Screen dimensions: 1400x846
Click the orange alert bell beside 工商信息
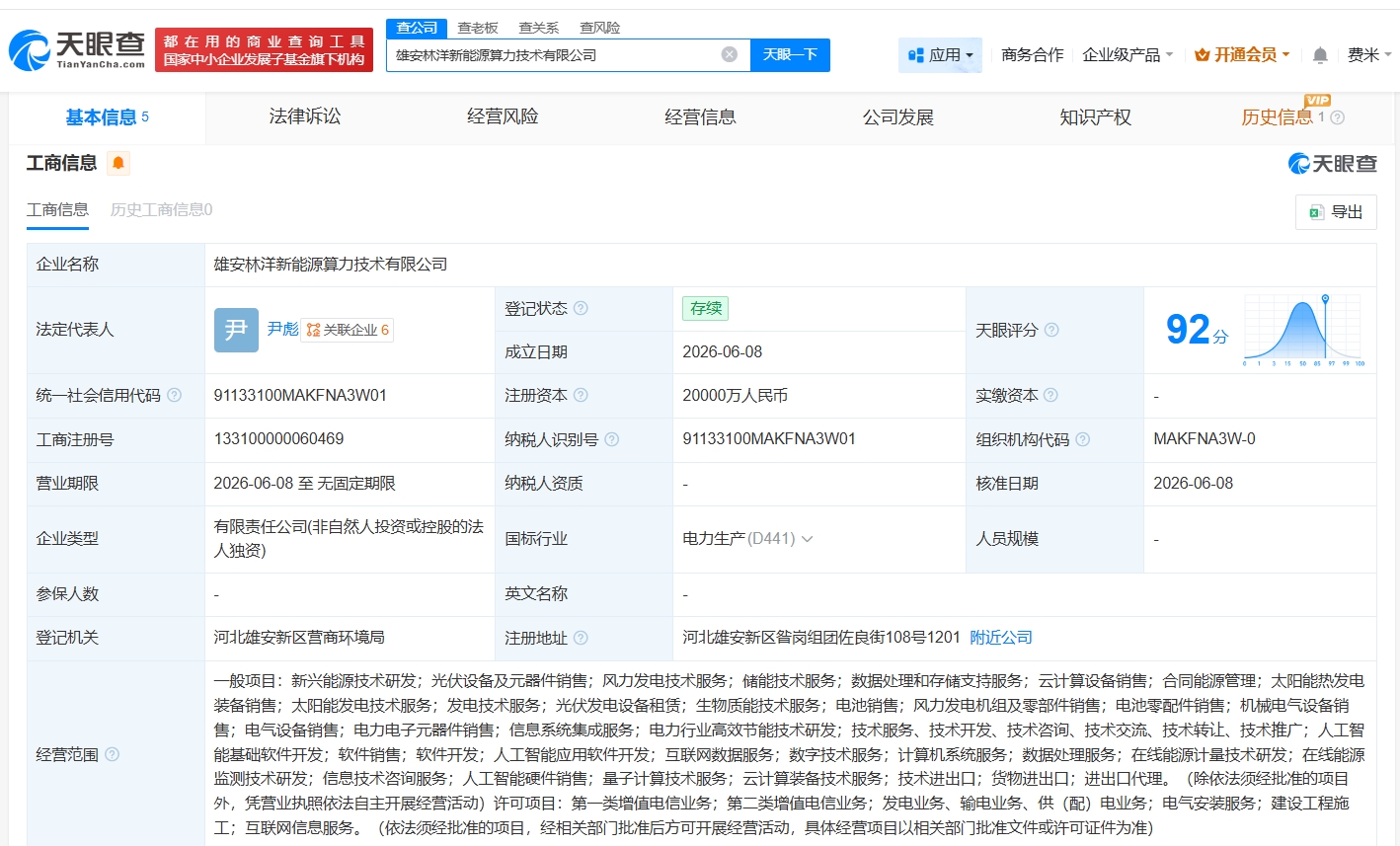[118, 163]
